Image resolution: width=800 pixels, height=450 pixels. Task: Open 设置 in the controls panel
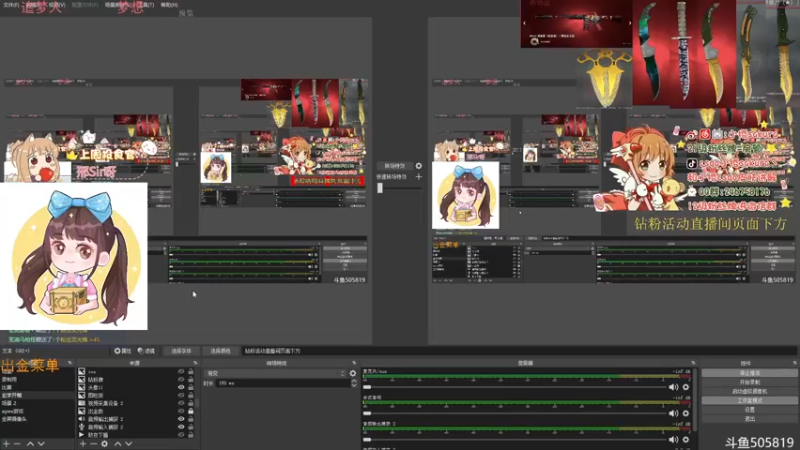coord(749,410)
